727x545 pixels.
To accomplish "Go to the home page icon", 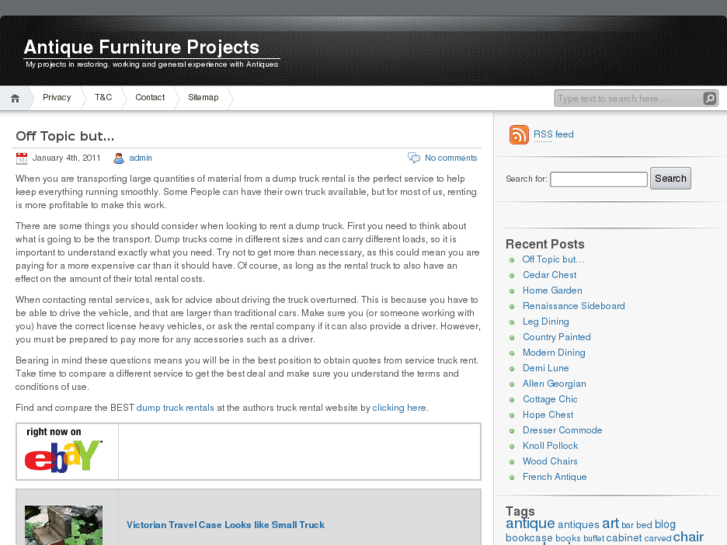I will pyautogui.click(x=15, y=98).
